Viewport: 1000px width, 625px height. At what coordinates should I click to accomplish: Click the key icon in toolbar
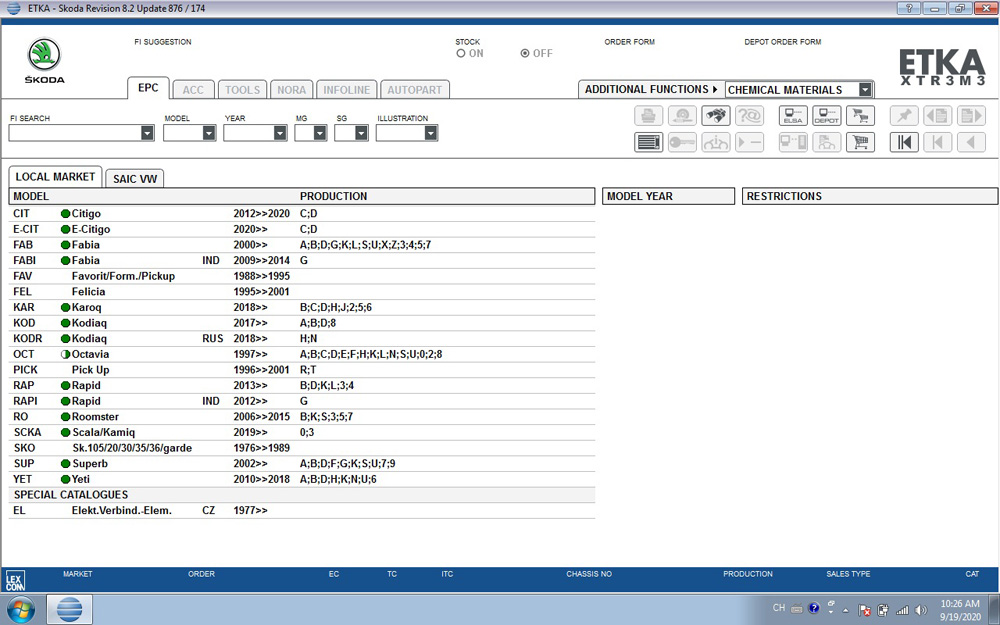click(682, 142)
